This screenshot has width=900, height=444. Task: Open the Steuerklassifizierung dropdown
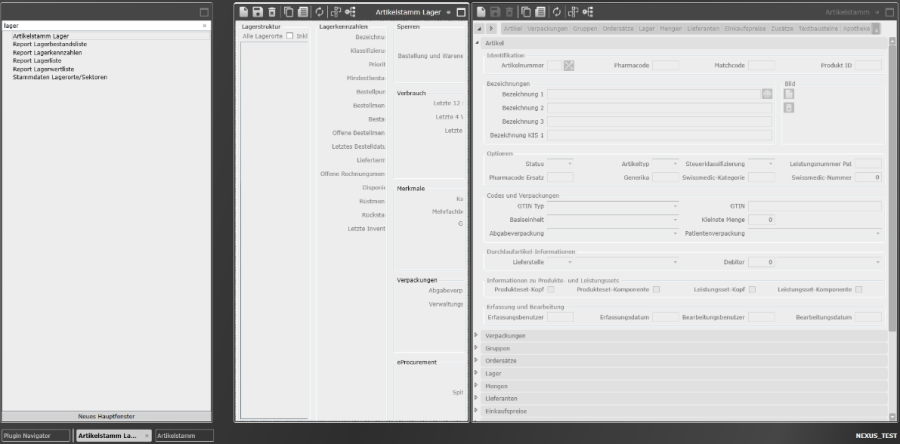(770, 164)
